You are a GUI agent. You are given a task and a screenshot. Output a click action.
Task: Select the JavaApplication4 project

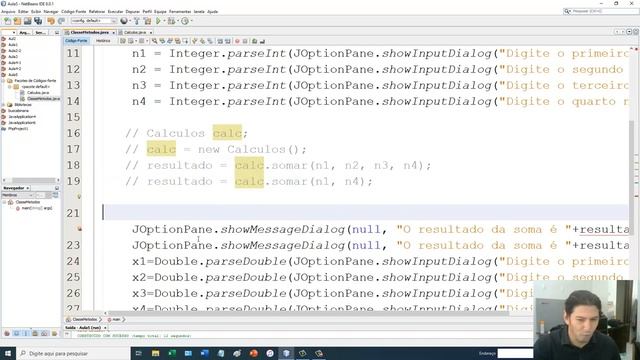(x=22, y=117)
